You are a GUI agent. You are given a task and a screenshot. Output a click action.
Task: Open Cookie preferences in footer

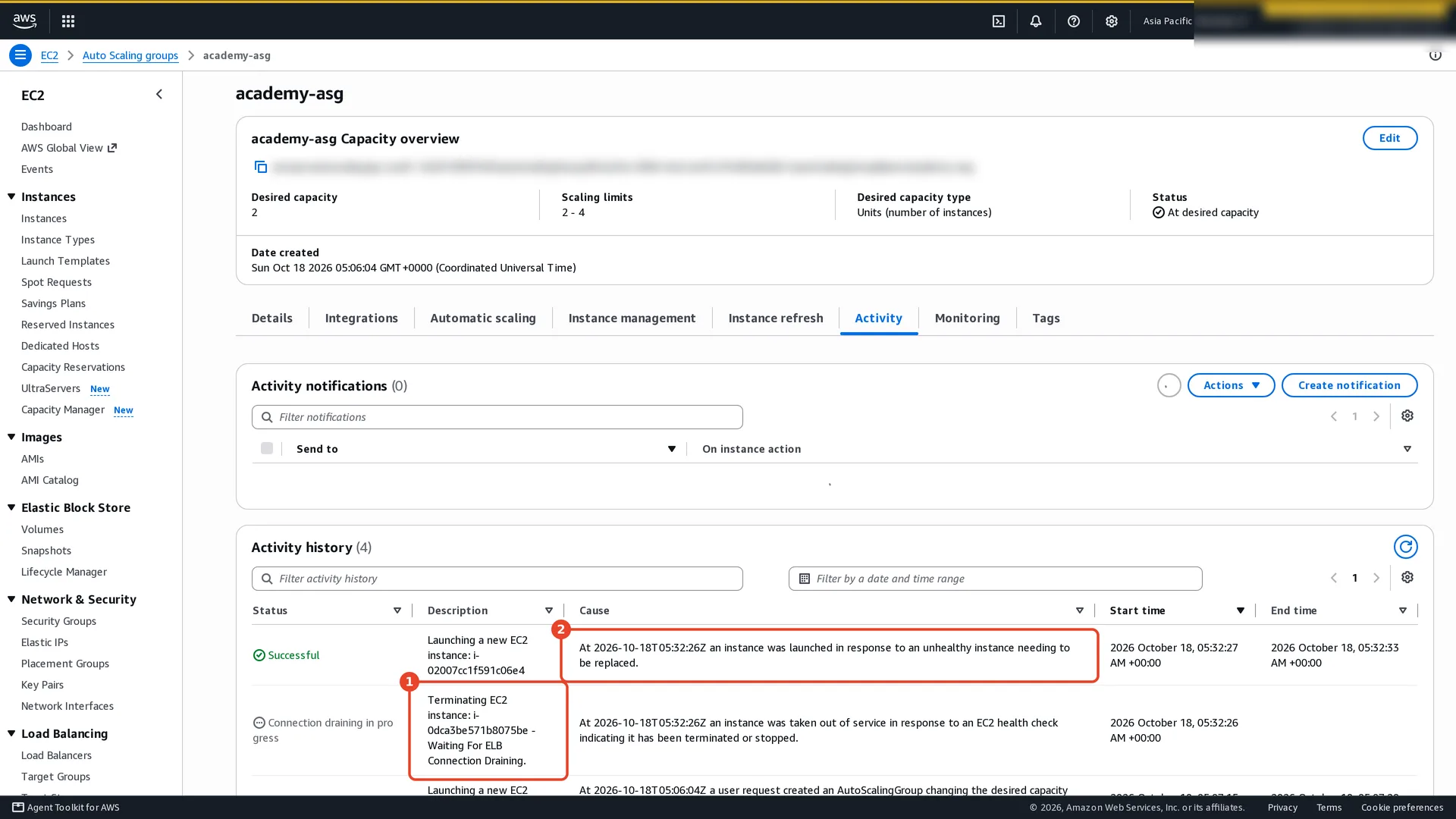[1401, 807]
